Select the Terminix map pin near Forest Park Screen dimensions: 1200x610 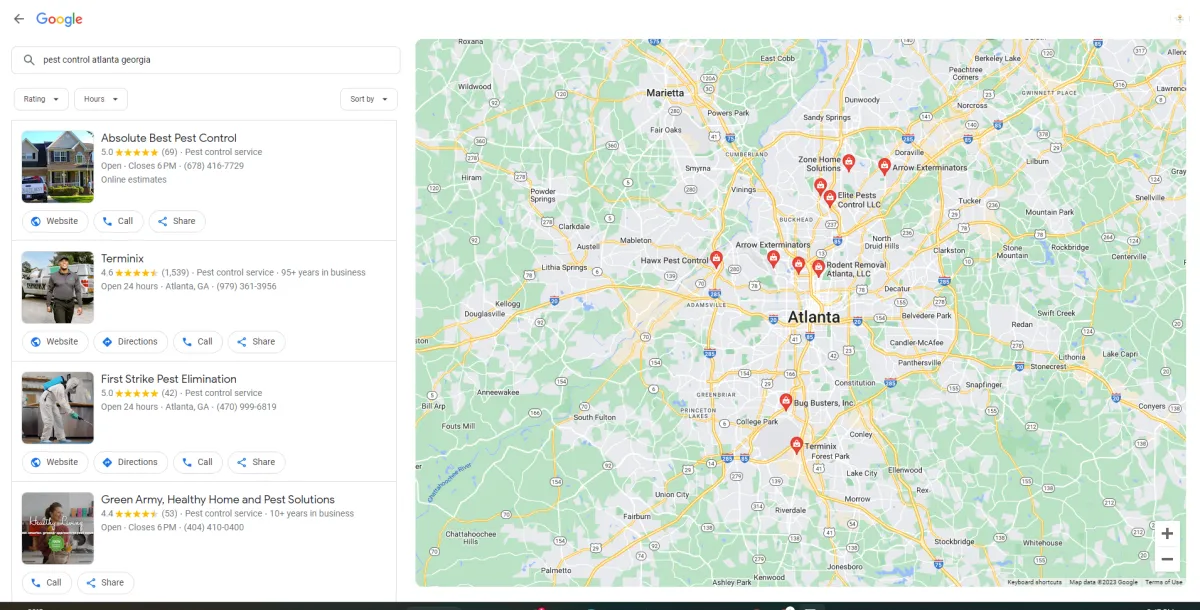click(x=796, y=445)
